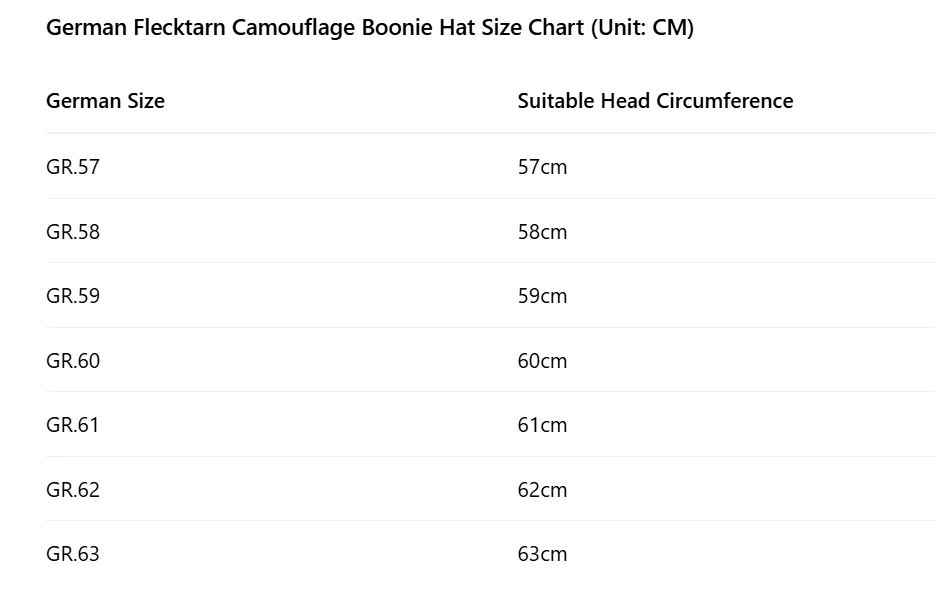The width and height of the screenshot is (935, 603).
Task: Click the 'German Size' column header
Action: (105, 101)
